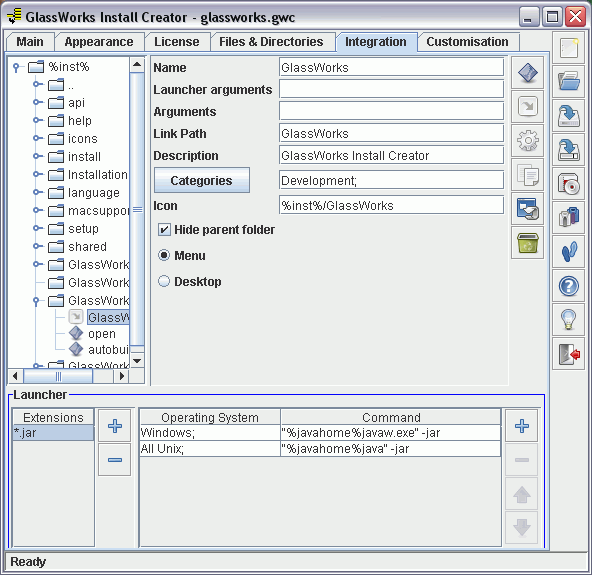Select the Menu radio button
592x575 pixels.
pos(164,255)
